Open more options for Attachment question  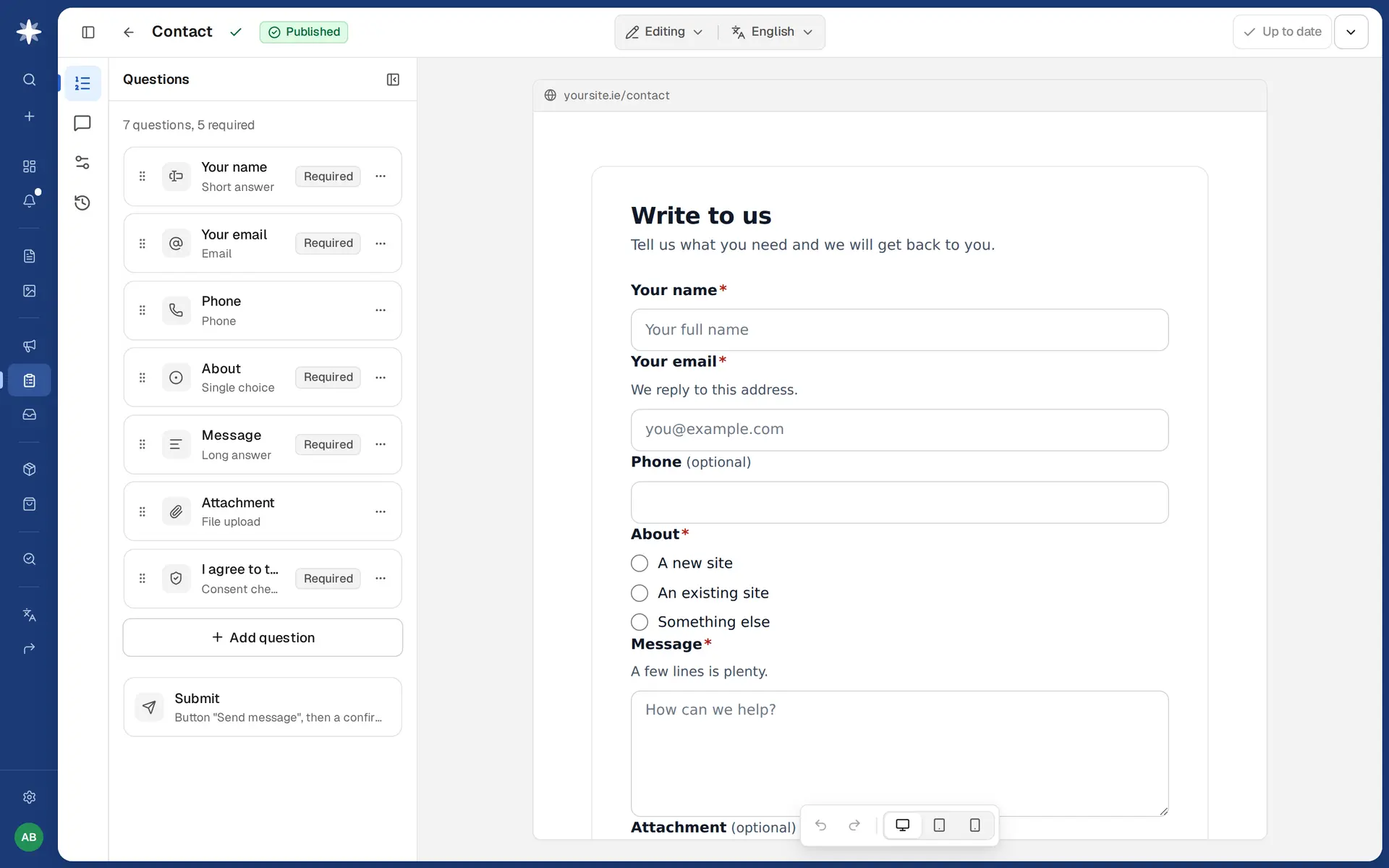(x=381, y=511)
